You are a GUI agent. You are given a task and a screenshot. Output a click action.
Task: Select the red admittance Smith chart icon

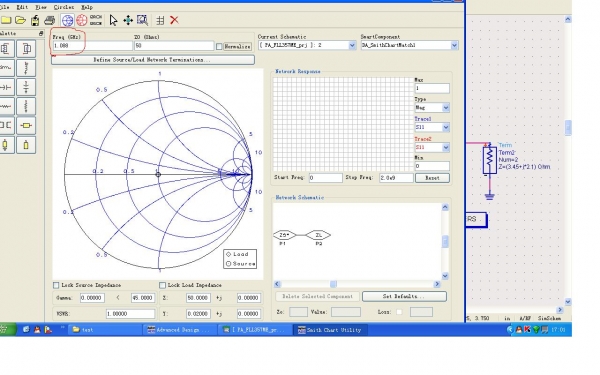pos(82,20)
